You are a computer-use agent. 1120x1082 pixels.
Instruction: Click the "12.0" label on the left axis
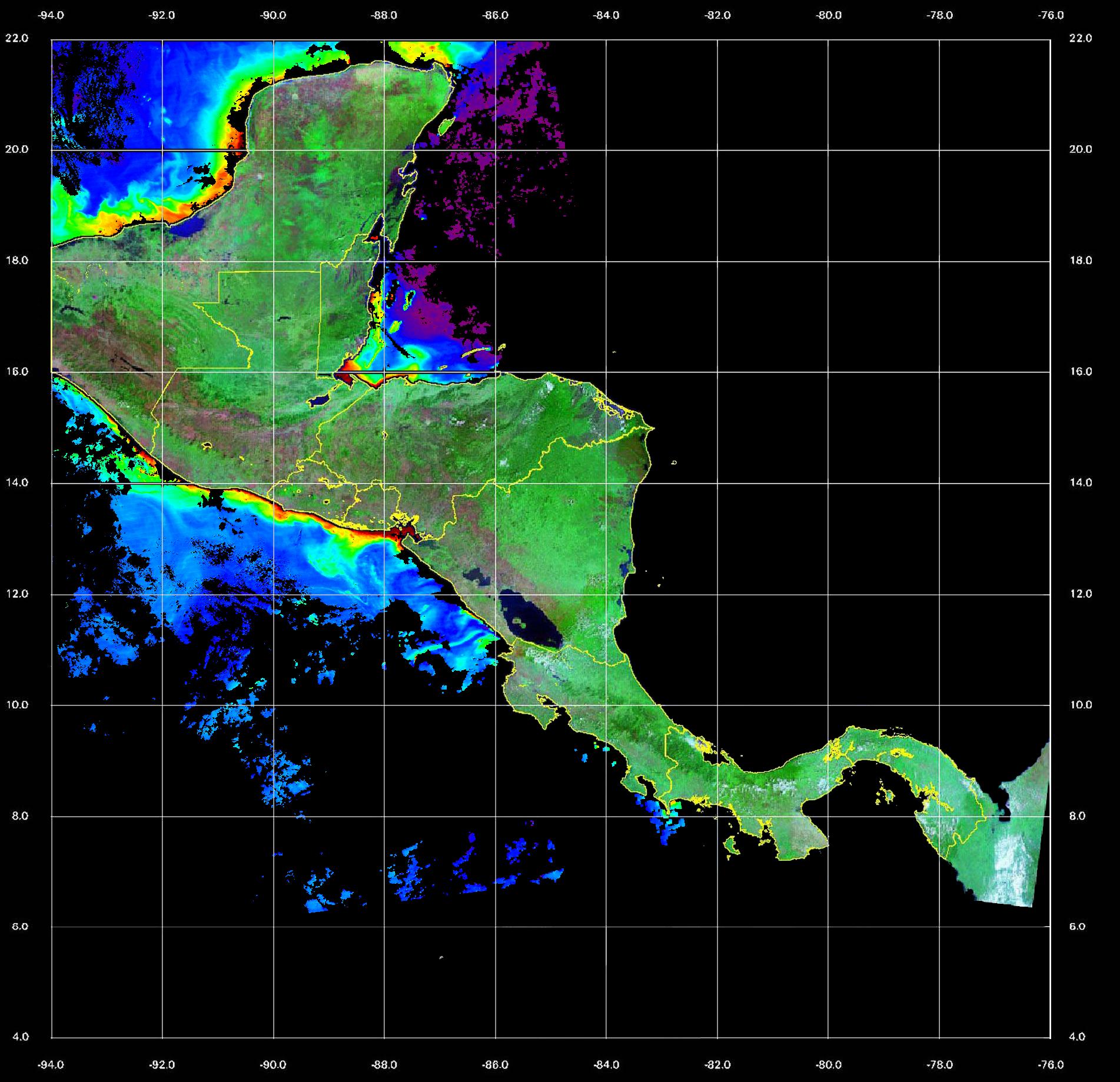coord(16,594)
